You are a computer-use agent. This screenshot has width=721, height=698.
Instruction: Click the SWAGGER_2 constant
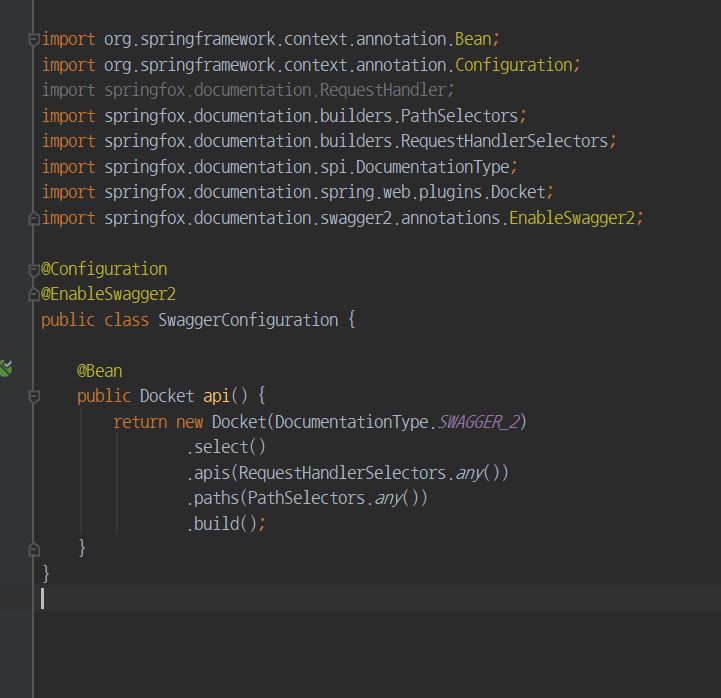click(479, 422)
